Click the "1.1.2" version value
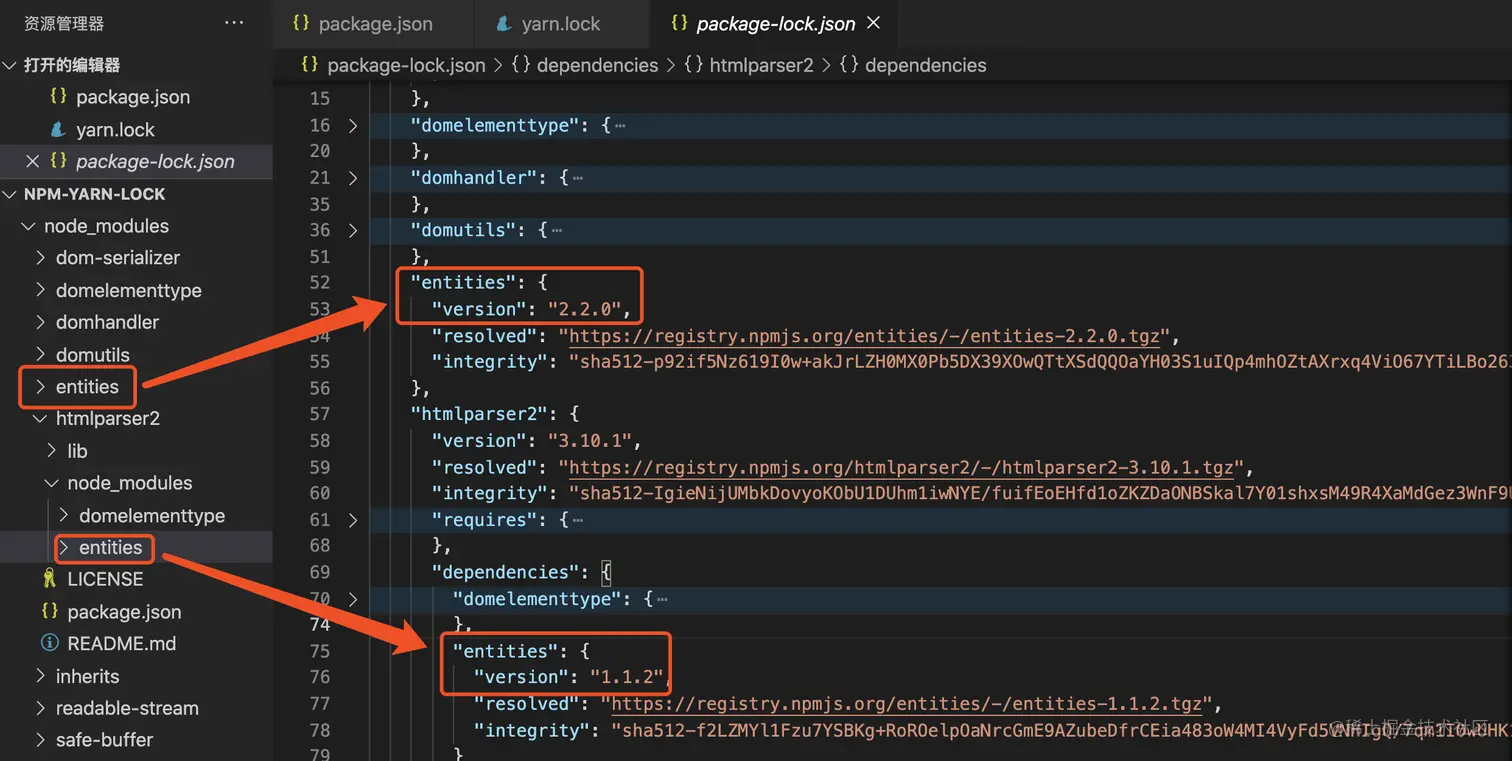Viewport: 1512px width, 761px height. 627,677
